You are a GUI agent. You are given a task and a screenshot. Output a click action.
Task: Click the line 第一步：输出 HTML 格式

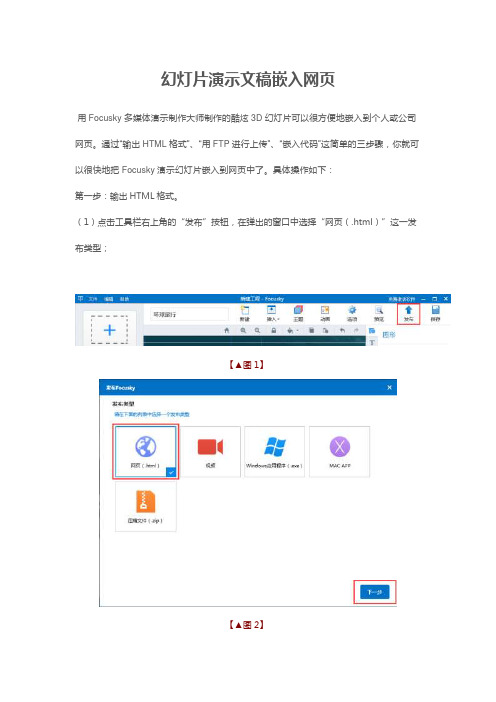[x=127, y=196]
